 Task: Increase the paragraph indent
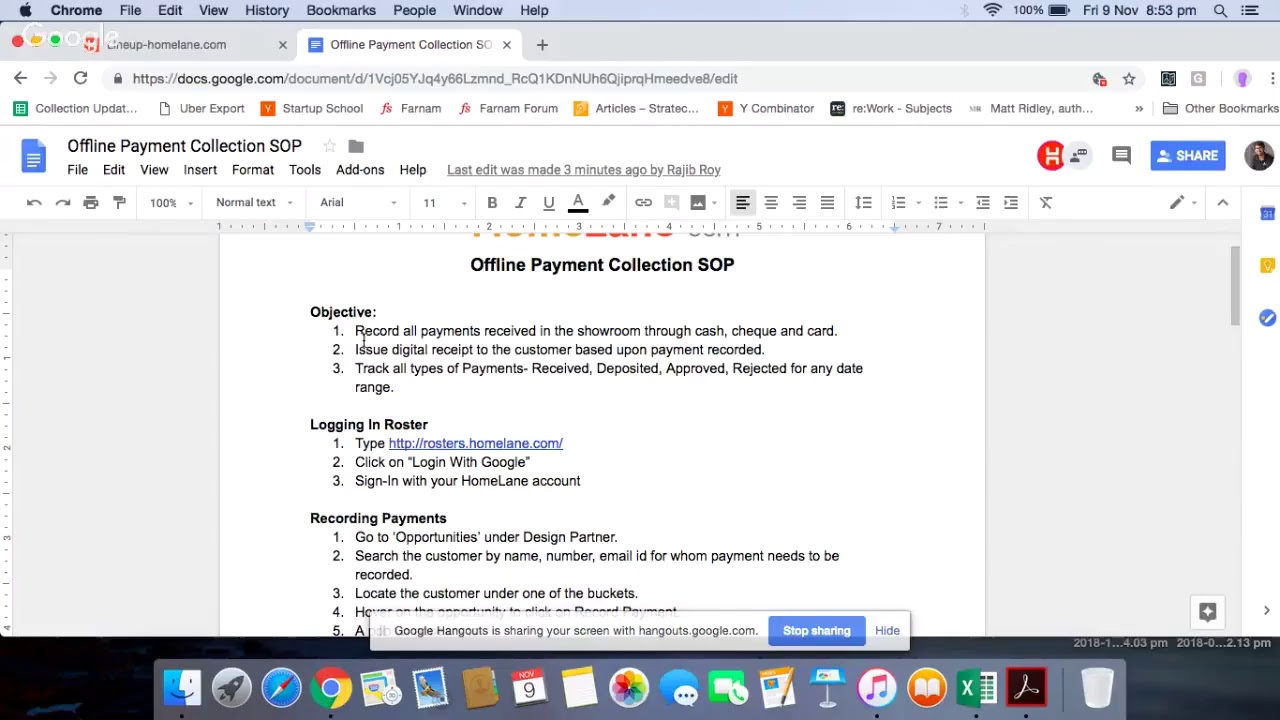1011,203
